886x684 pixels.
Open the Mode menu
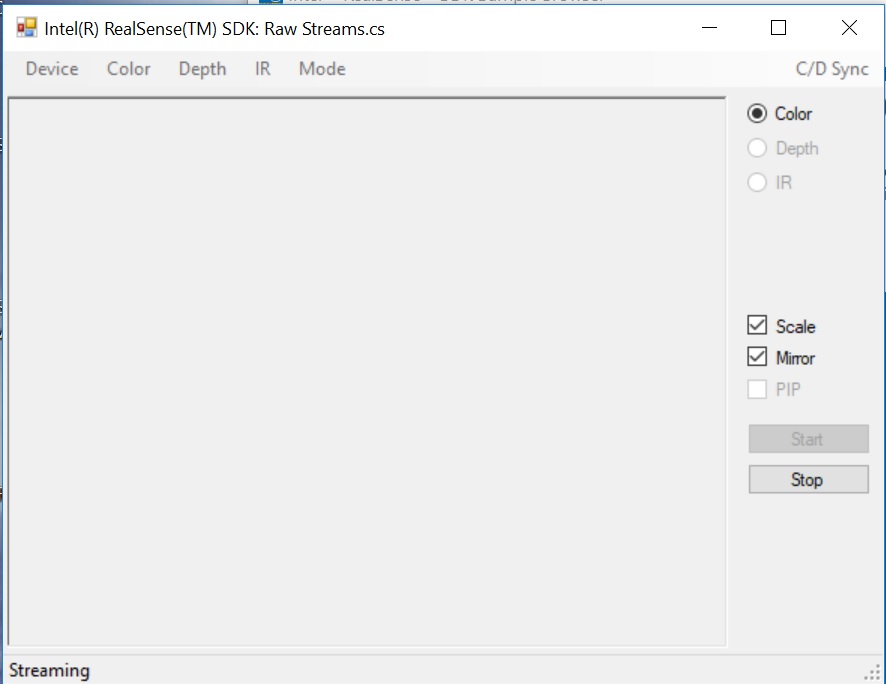(322, 69)
